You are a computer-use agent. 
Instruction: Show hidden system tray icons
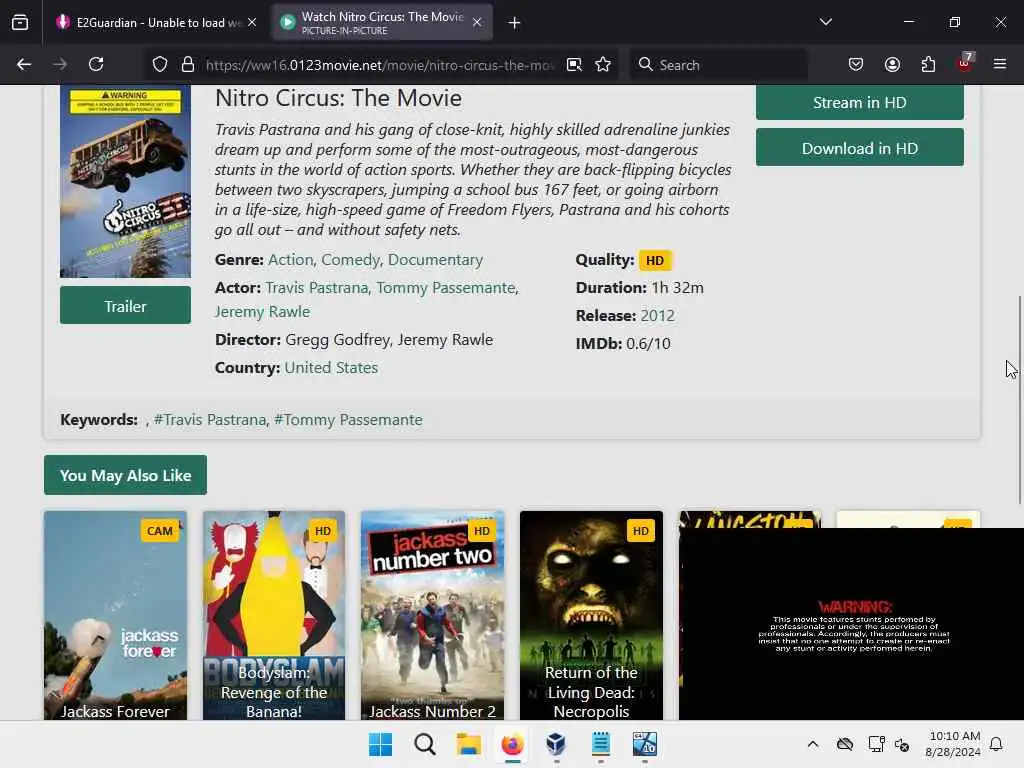812,744
